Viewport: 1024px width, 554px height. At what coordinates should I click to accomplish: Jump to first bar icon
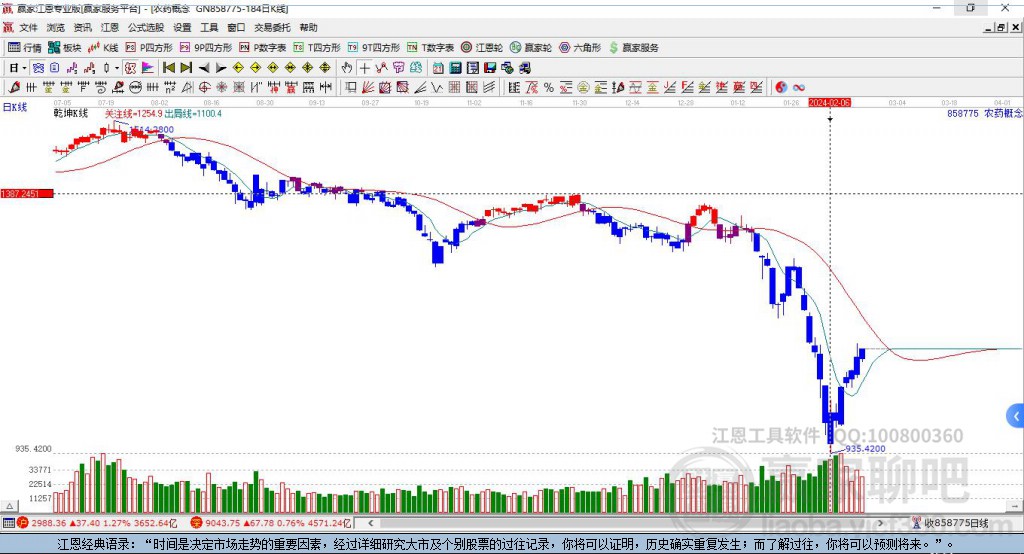click(x=169, y=68)
